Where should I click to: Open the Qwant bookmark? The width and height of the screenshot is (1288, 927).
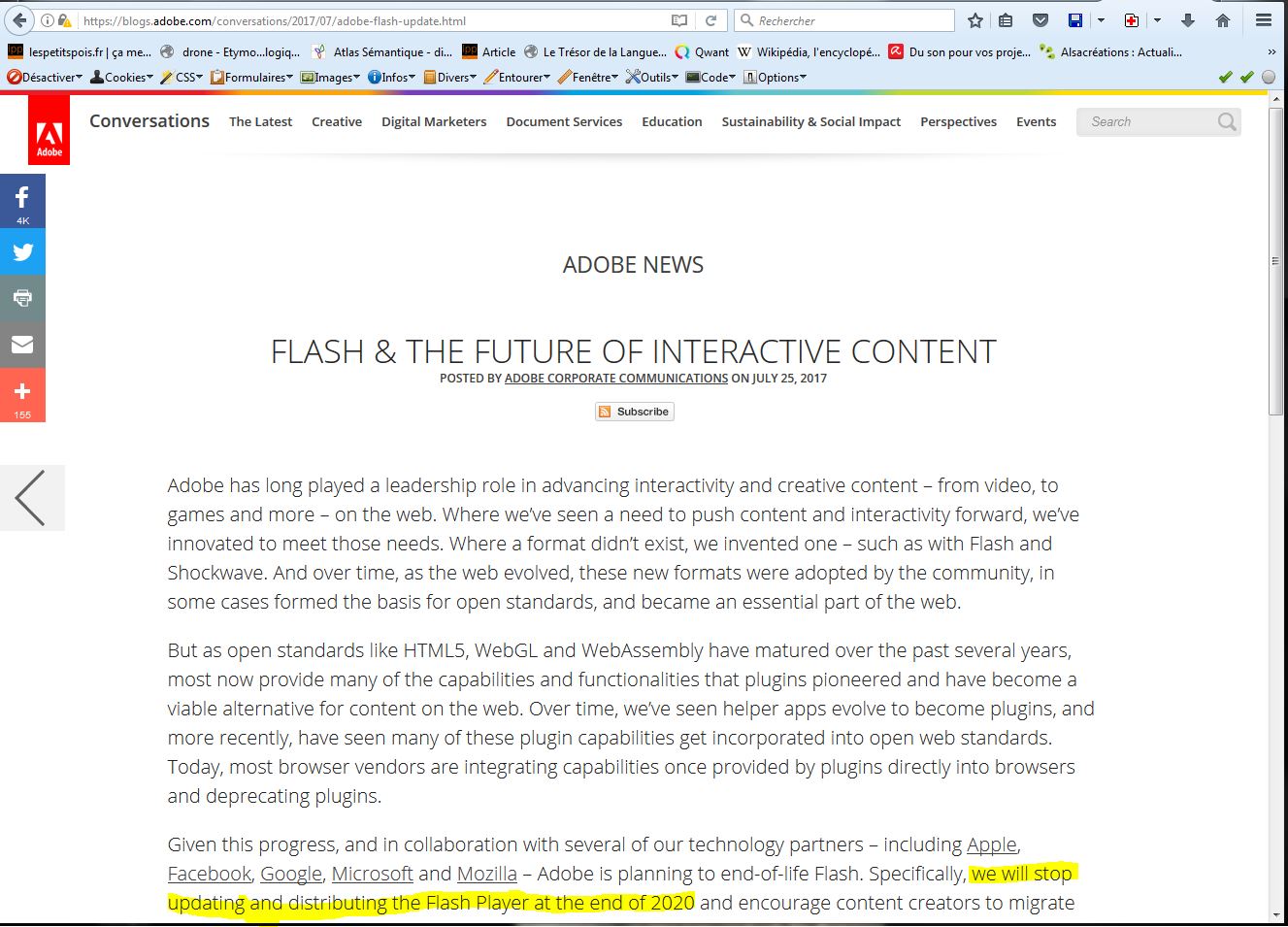[x=701, y=52]
